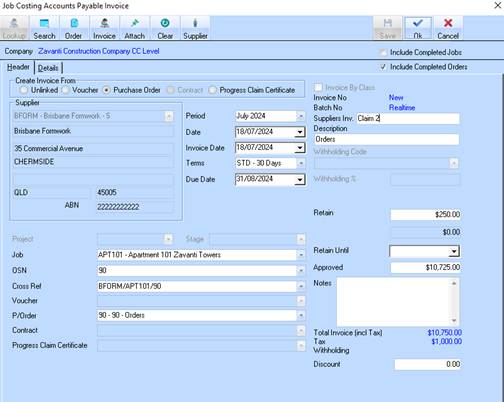Open the Supplier info icon
Viewport: 504px width, 402px height.
pos(195,23)
